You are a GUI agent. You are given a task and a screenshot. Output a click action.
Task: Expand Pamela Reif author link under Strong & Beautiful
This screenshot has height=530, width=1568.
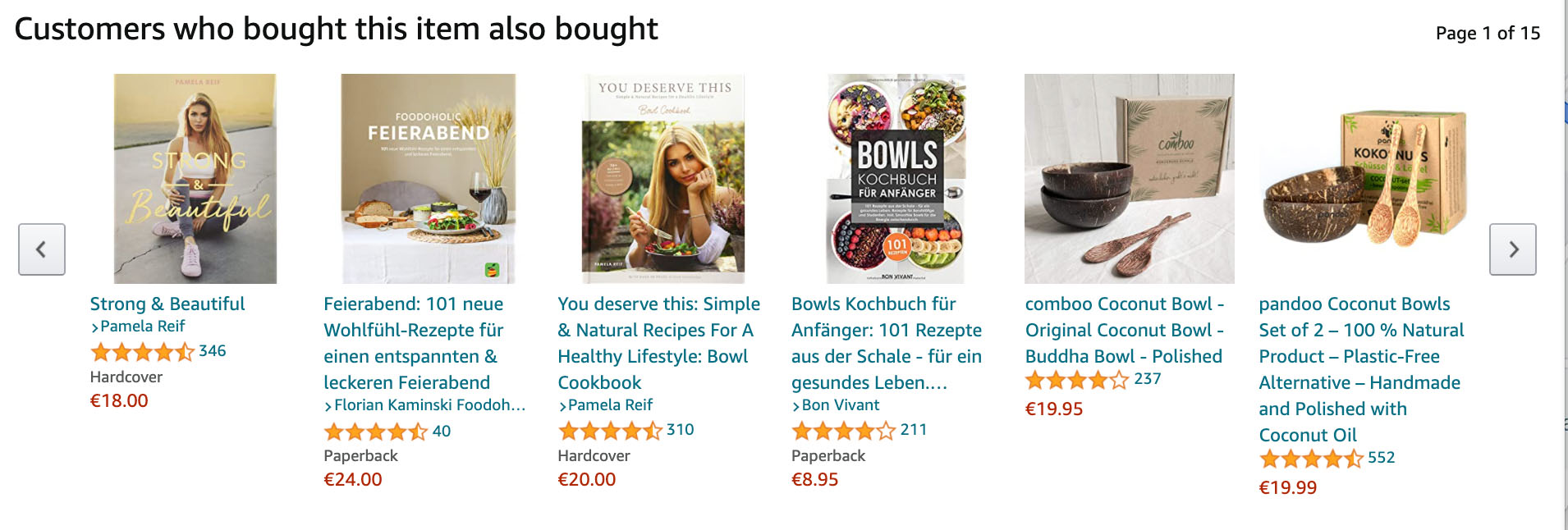[138, 327]
